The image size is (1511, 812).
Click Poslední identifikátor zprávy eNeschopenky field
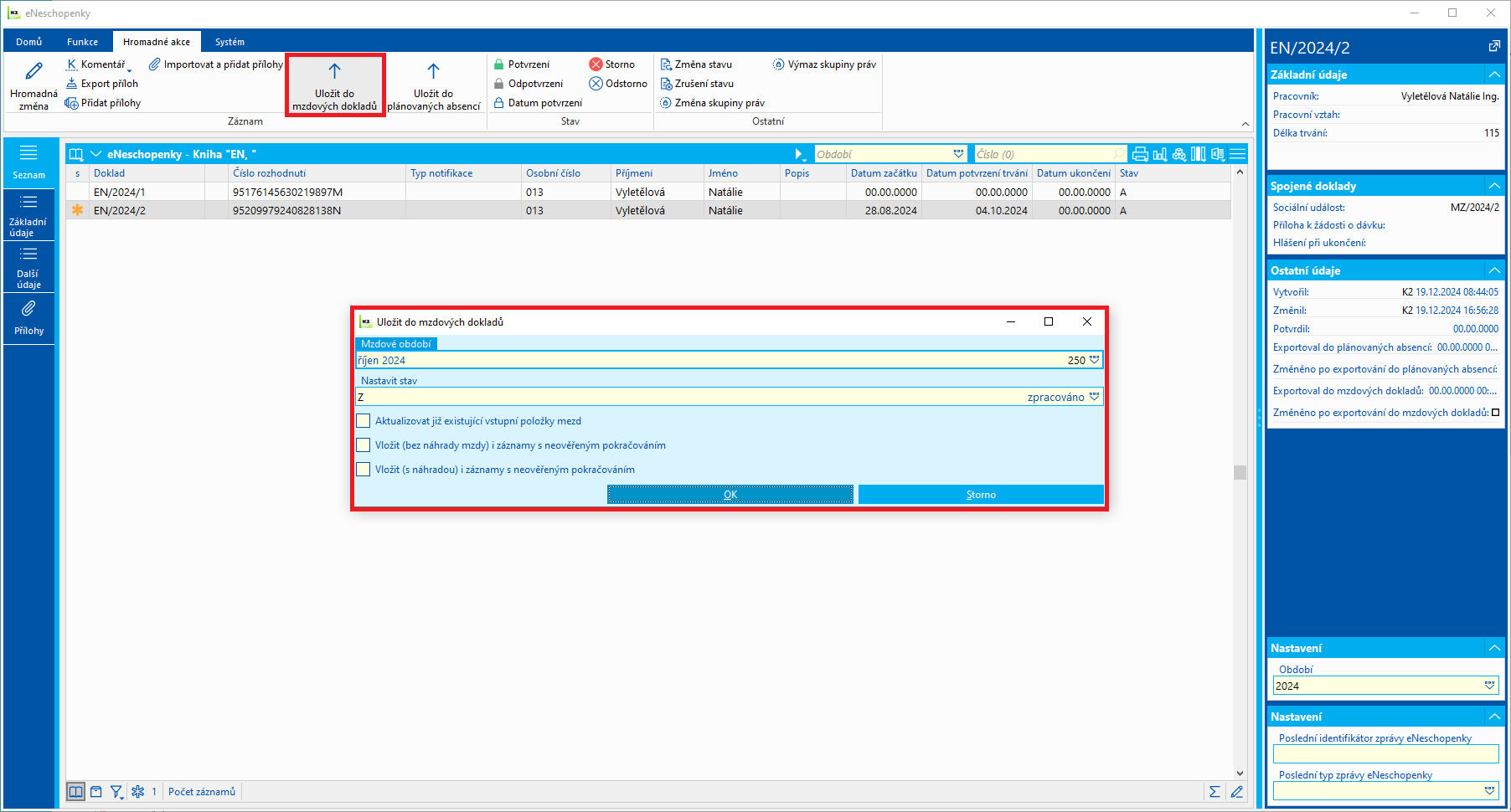click(x=1385, y=753)
